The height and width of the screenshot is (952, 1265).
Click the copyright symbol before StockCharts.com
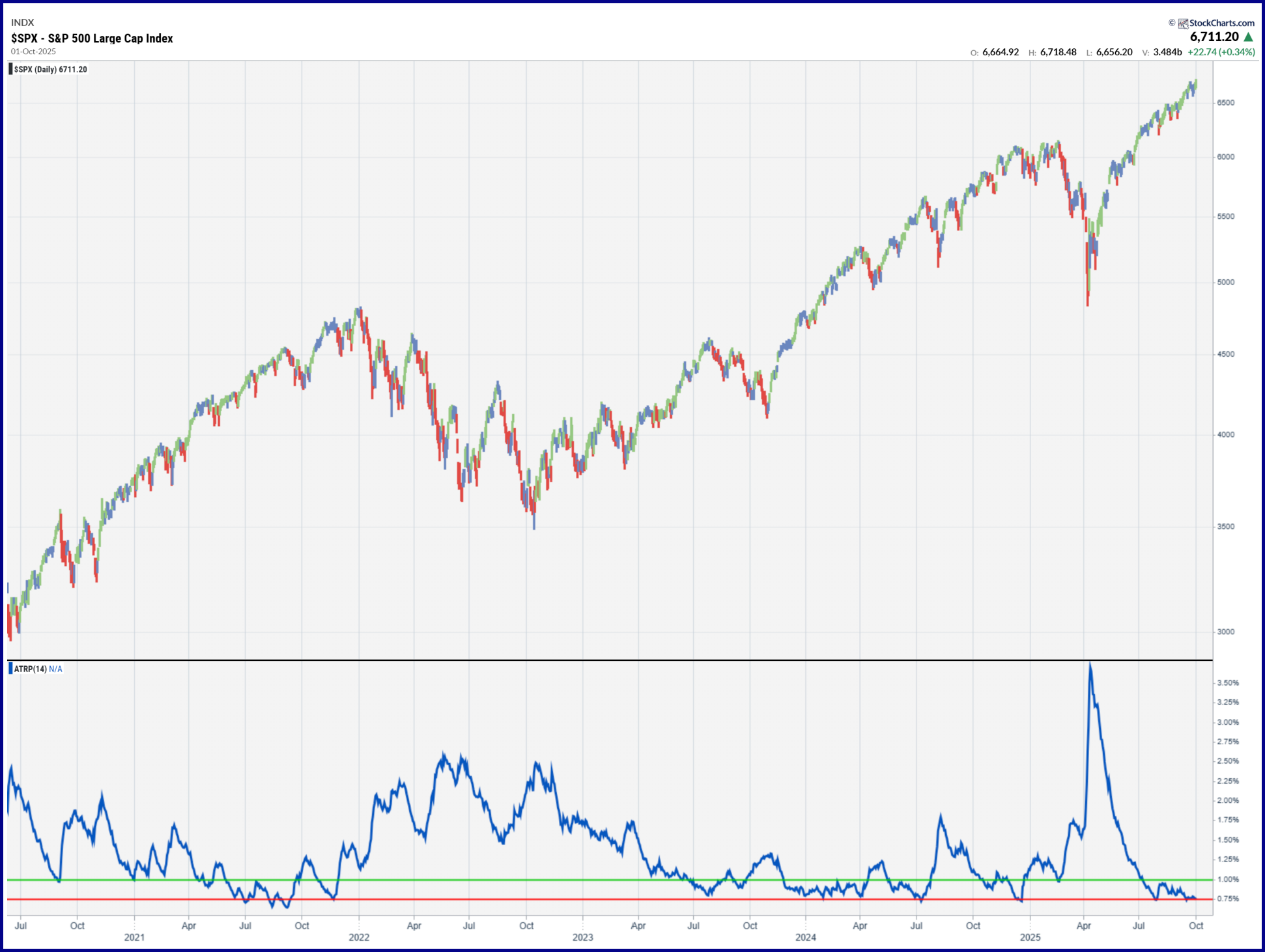pyautogui.click(x=1172, y=23)
